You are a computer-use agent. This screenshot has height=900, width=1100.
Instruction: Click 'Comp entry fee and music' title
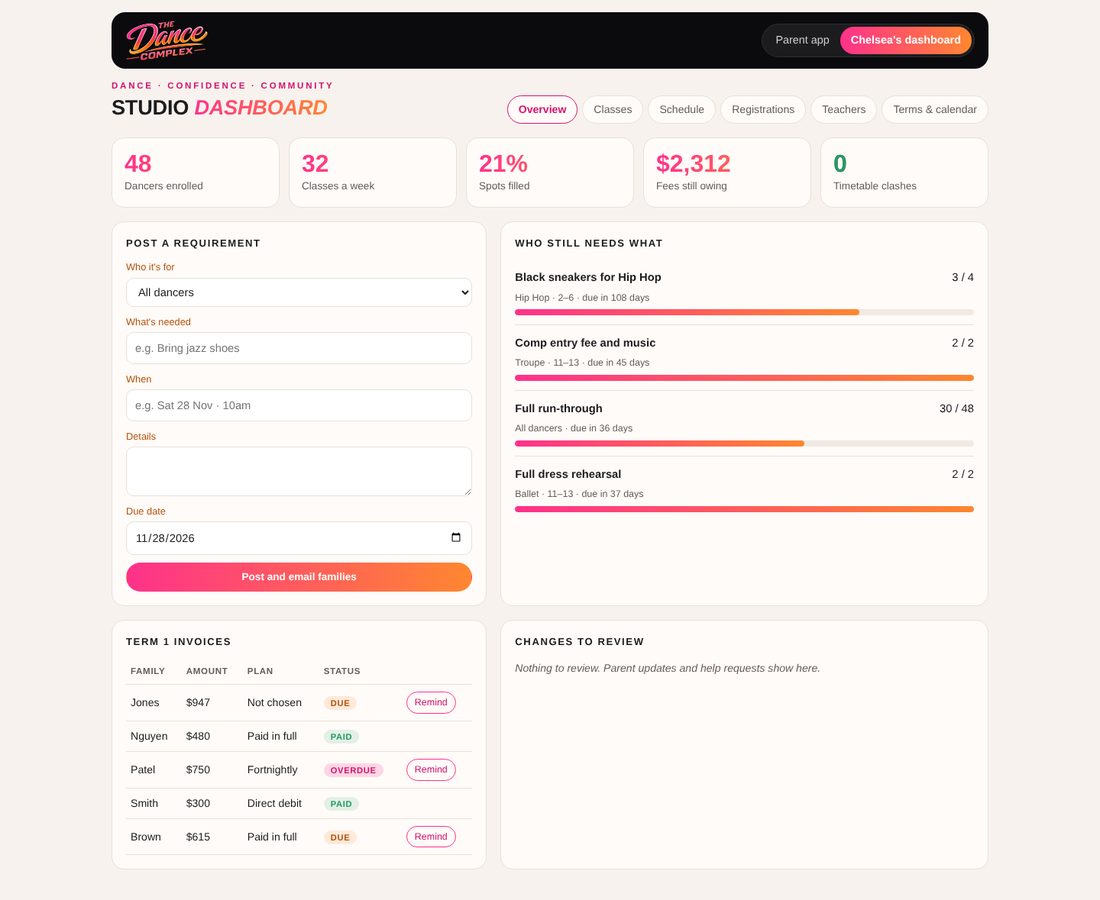[x=585, y=343]
